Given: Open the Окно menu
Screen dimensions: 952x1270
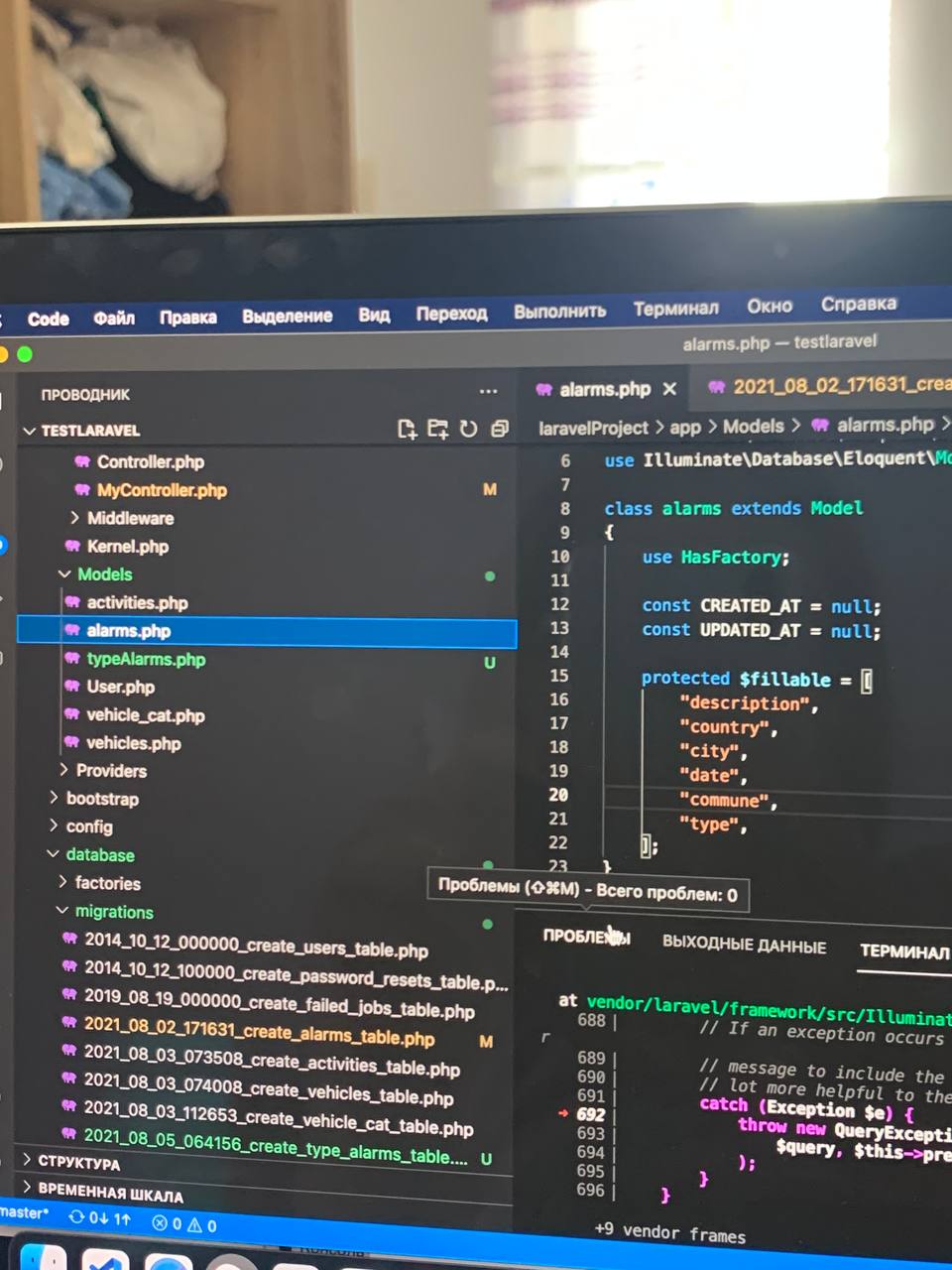Looking at the screenshot, I should coord(770,306).
